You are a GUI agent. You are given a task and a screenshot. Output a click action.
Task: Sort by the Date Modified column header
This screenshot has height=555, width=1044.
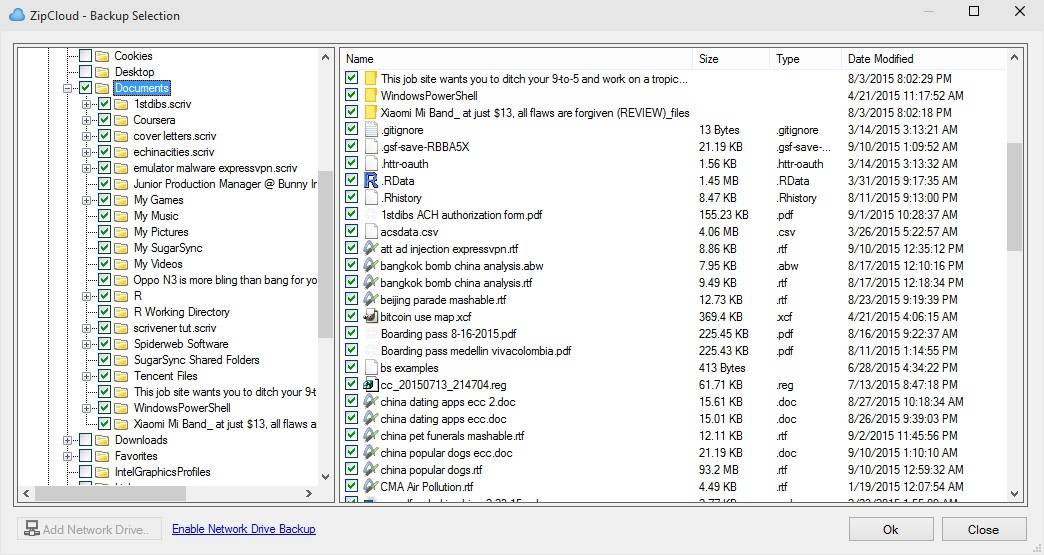(924, 59)
